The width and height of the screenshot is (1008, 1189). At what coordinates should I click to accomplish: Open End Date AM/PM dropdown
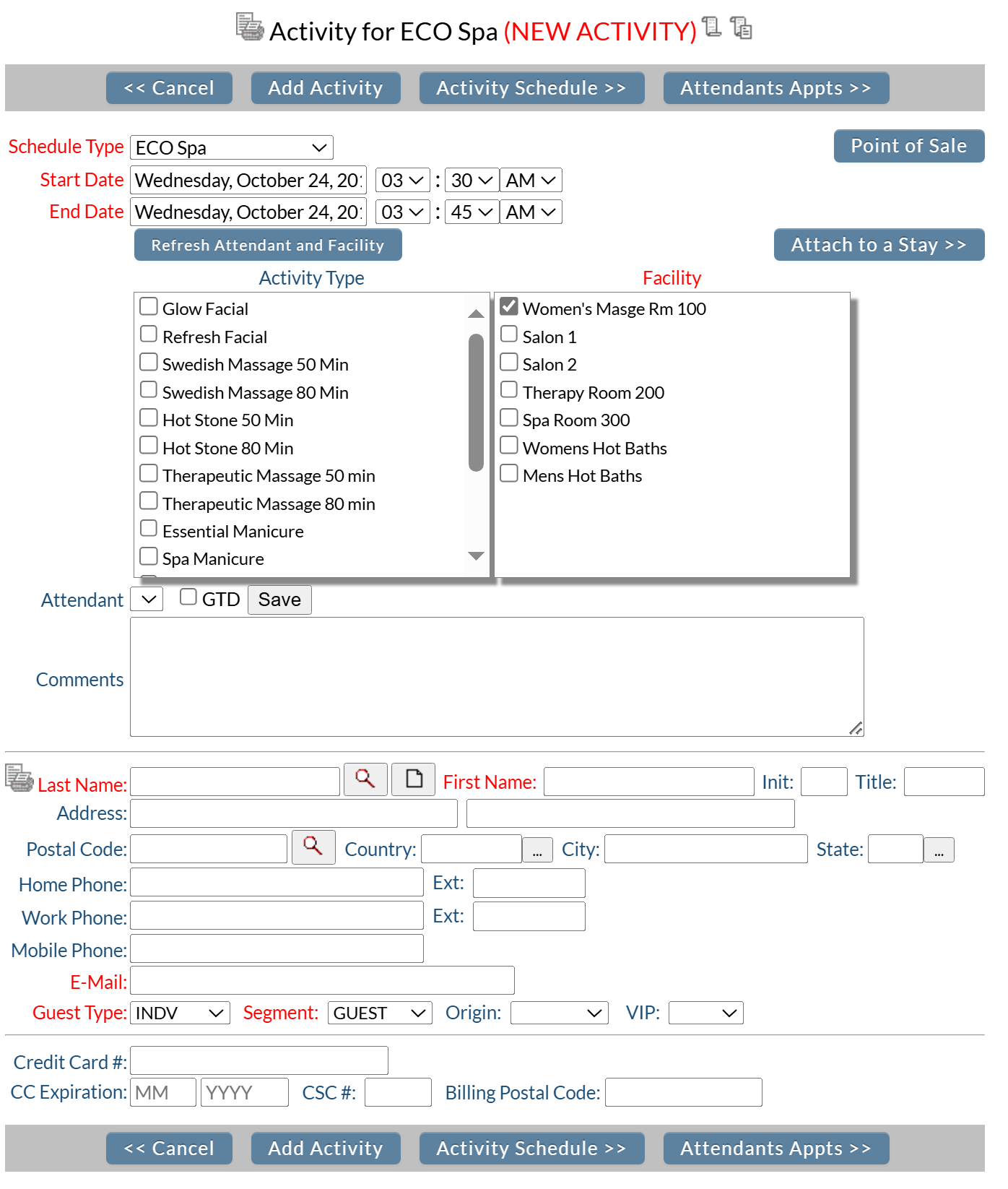[x=531, y=212]
